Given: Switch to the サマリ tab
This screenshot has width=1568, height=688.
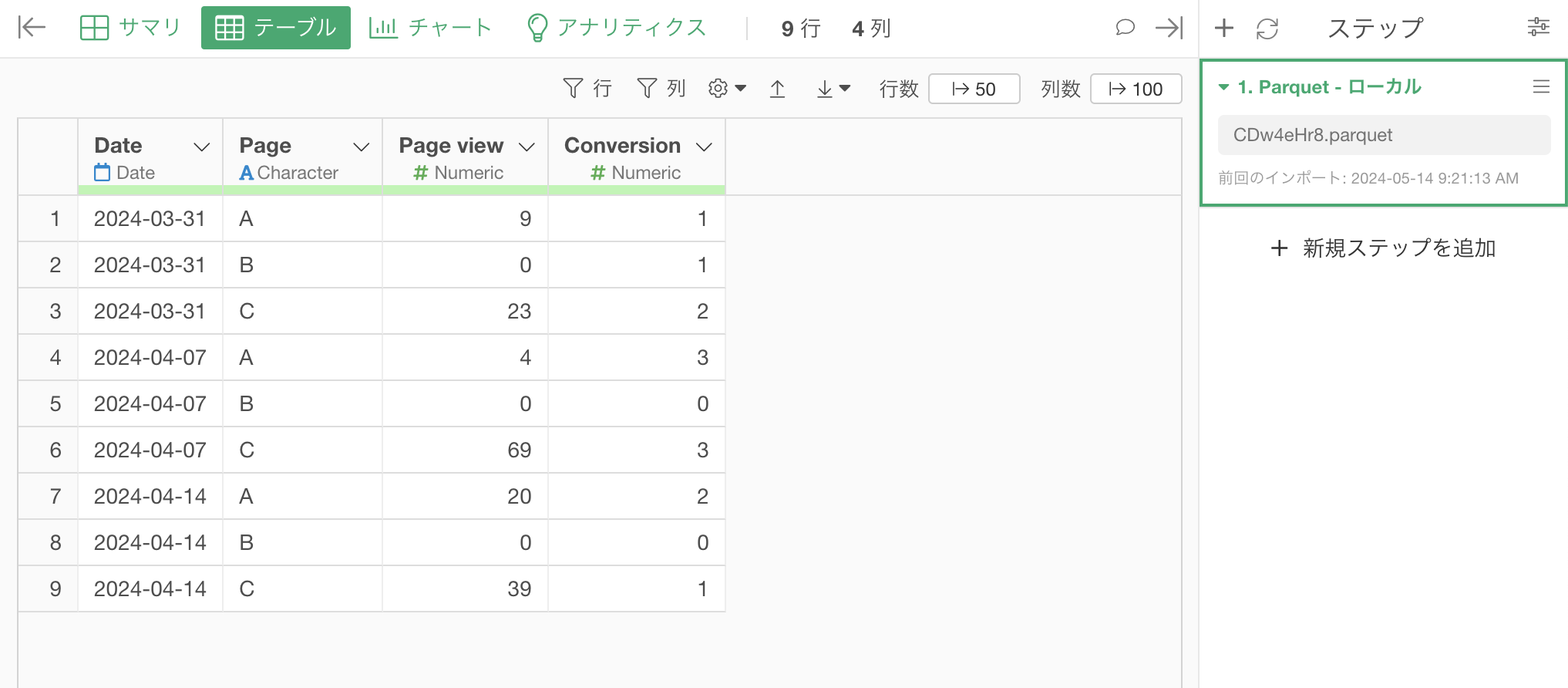Looking at the screenshot, I should pyautogui.click(x=130, y=28).
